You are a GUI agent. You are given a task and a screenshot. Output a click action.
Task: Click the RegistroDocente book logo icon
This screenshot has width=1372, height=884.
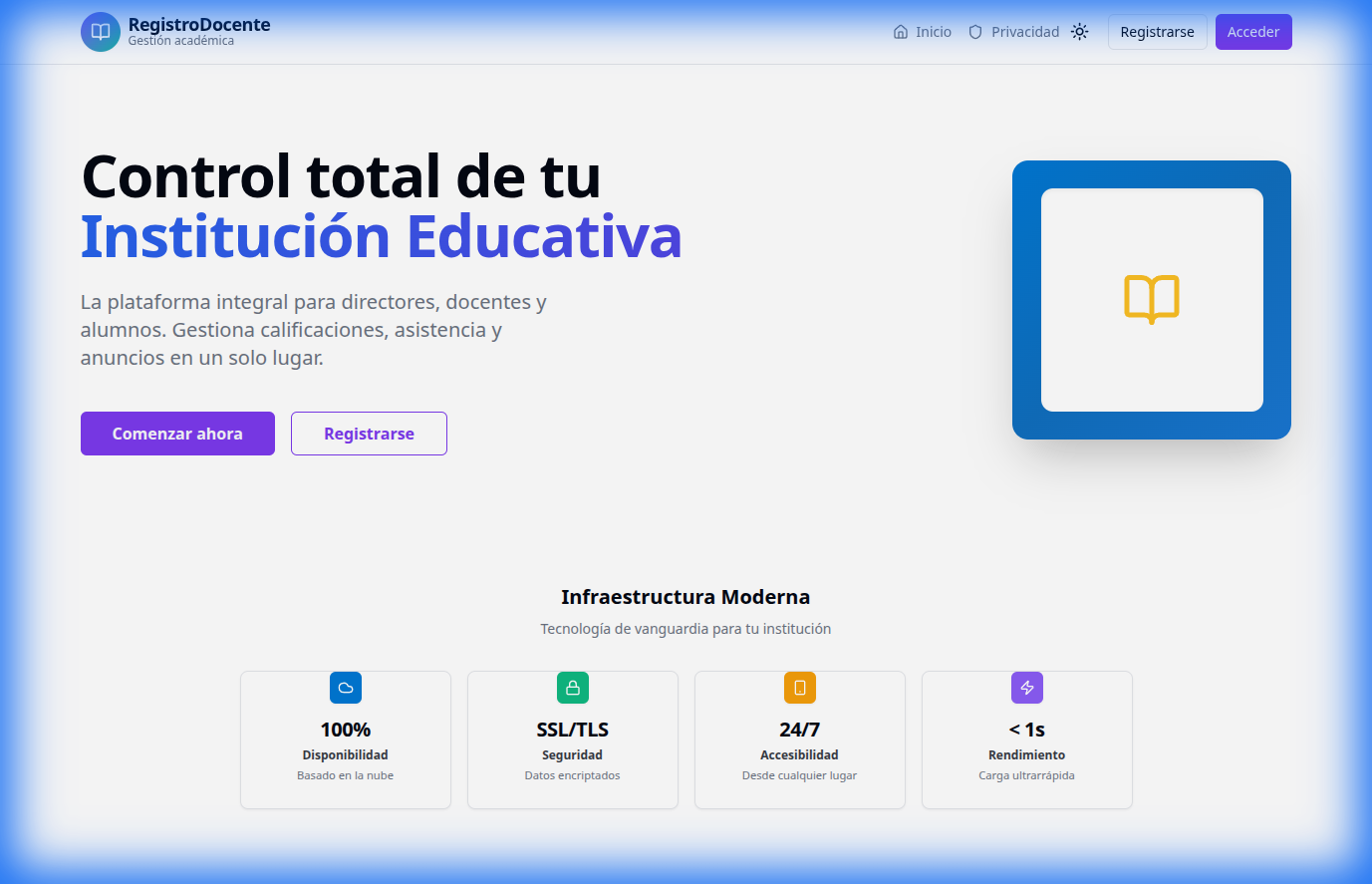pyautogui.click(x=100, y=31)
